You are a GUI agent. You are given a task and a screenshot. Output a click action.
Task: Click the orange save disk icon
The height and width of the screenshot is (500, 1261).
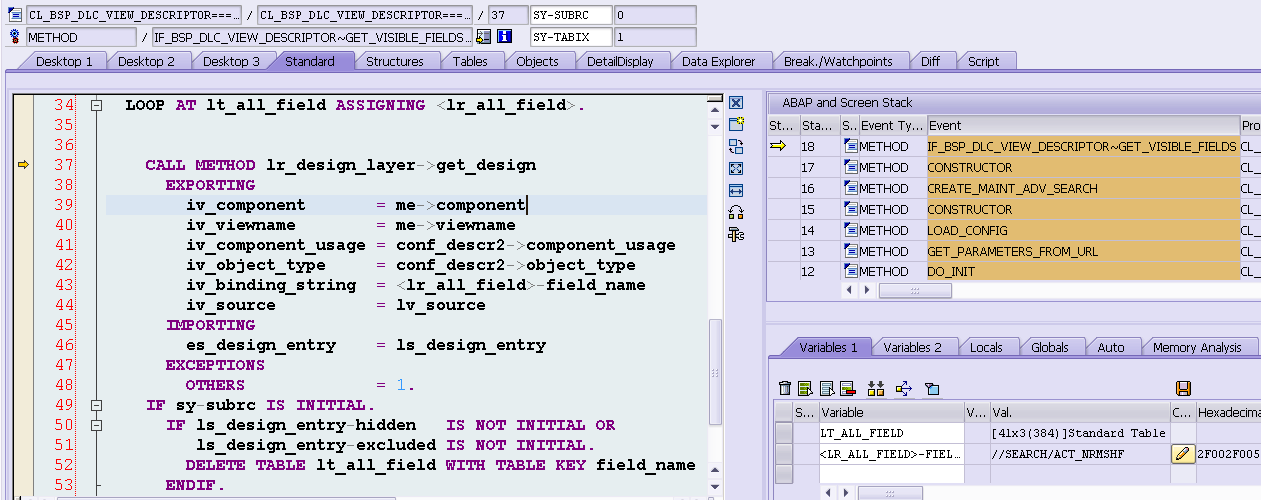tap(1183, 388)
